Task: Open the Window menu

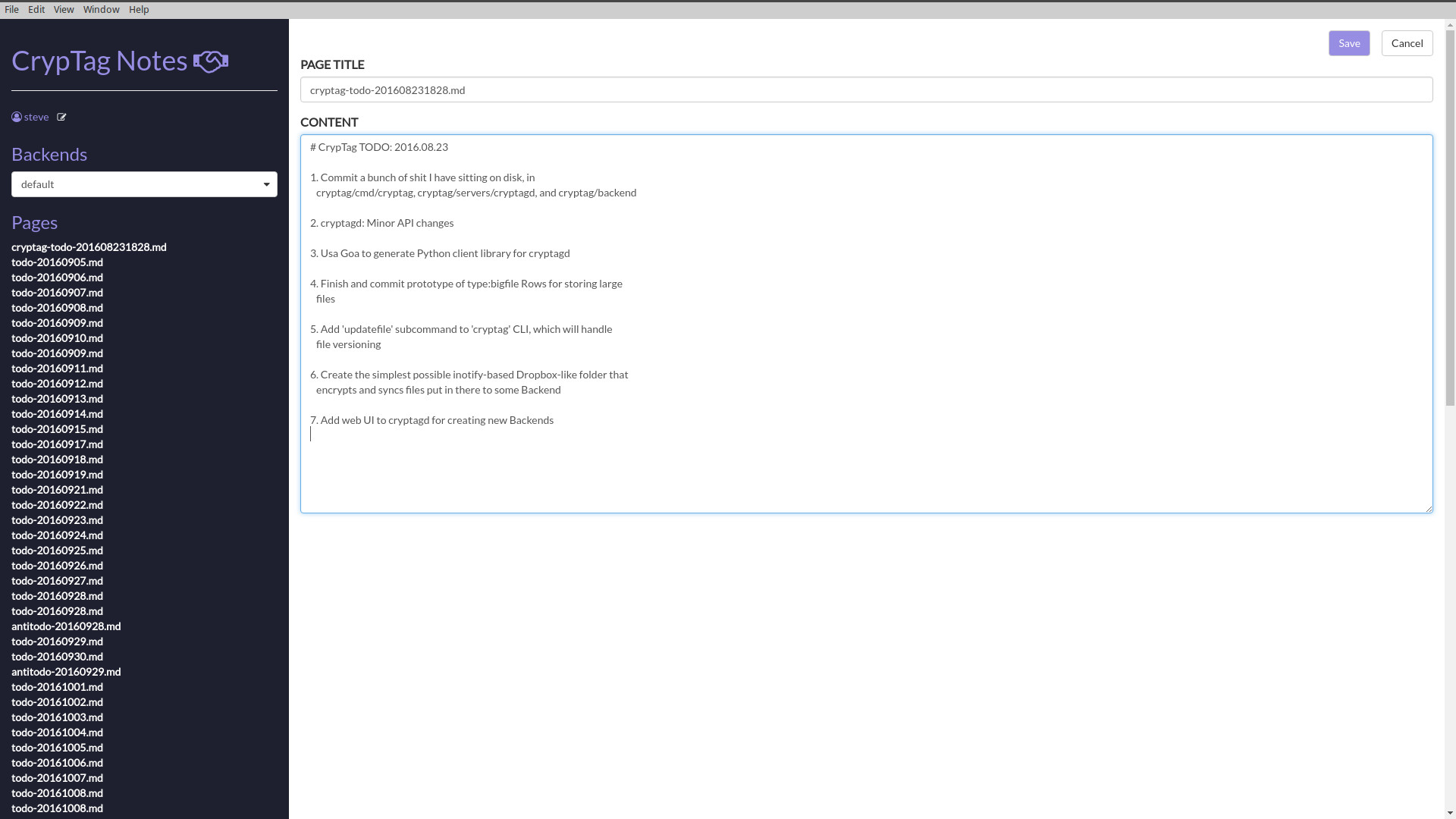Action: 102,9
